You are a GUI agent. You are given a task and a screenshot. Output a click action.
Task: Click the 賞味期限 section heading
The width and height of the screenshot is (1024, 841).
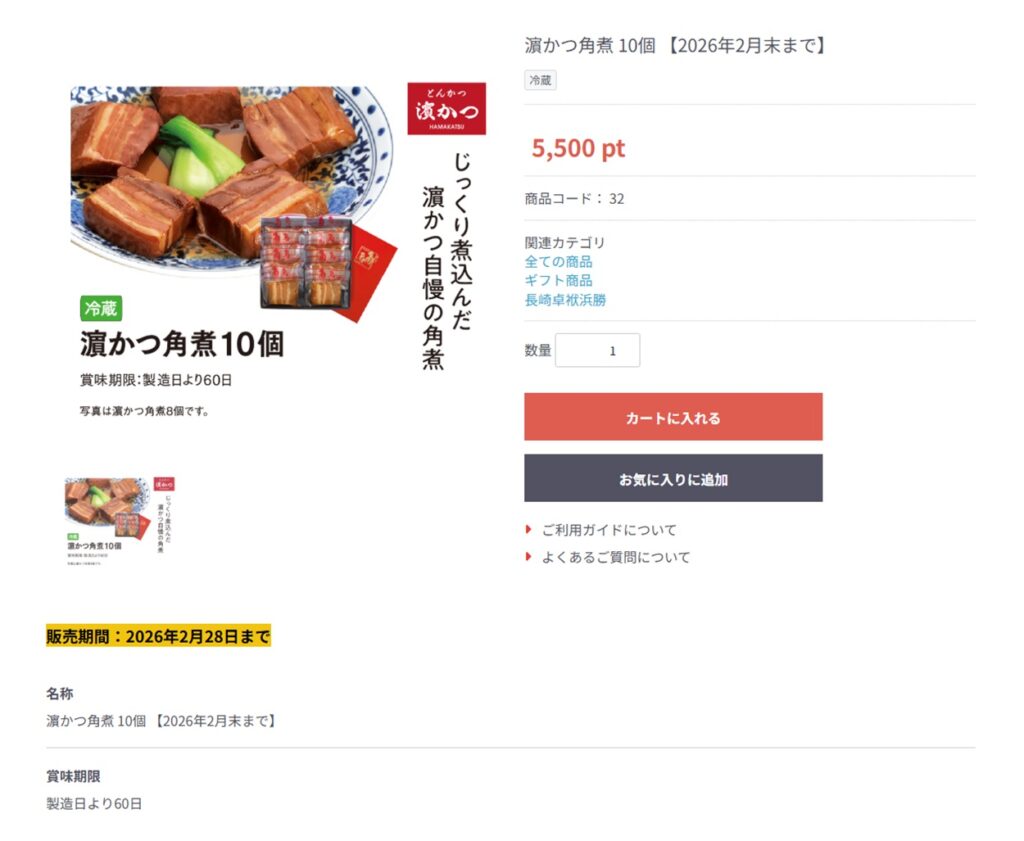(73, 776)
